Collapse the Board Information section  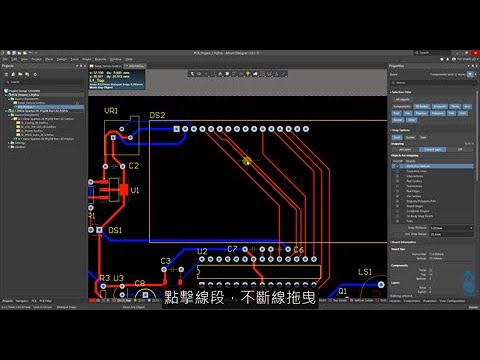pyautogui.click(x=391, y=242)
